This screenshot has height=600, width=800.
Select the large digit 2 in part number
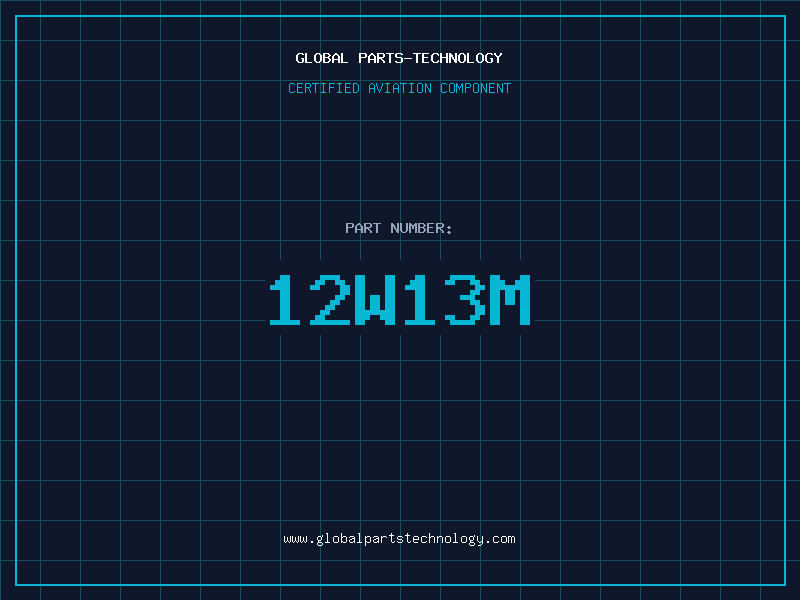(330, 299)
